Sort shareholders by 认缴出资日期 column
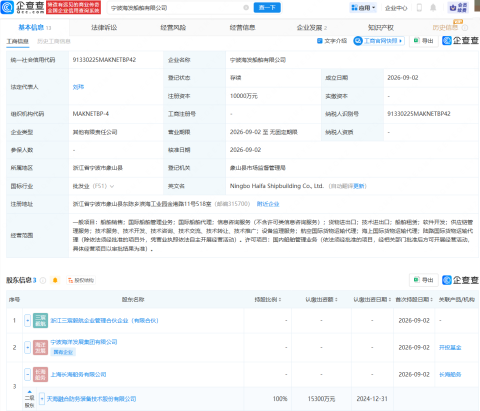The image size is (480, 411). [372, 299]
